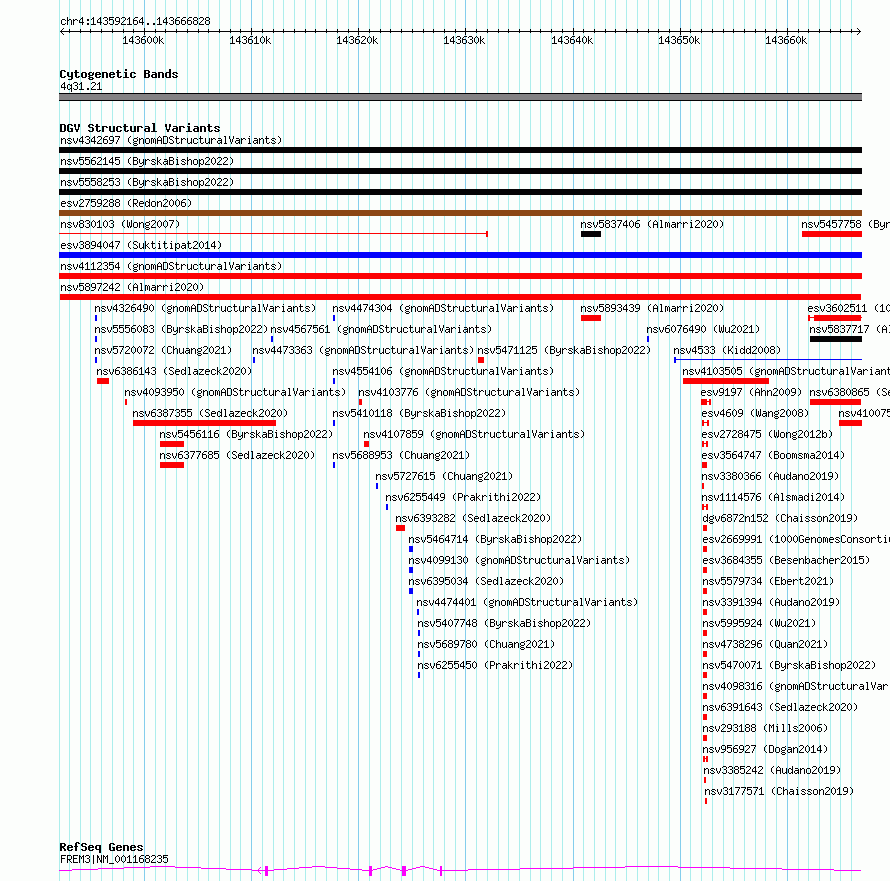
Task: Open nsv830103 Wong2007 variant label
Action: pyautogui.click(x=120, y=224)
